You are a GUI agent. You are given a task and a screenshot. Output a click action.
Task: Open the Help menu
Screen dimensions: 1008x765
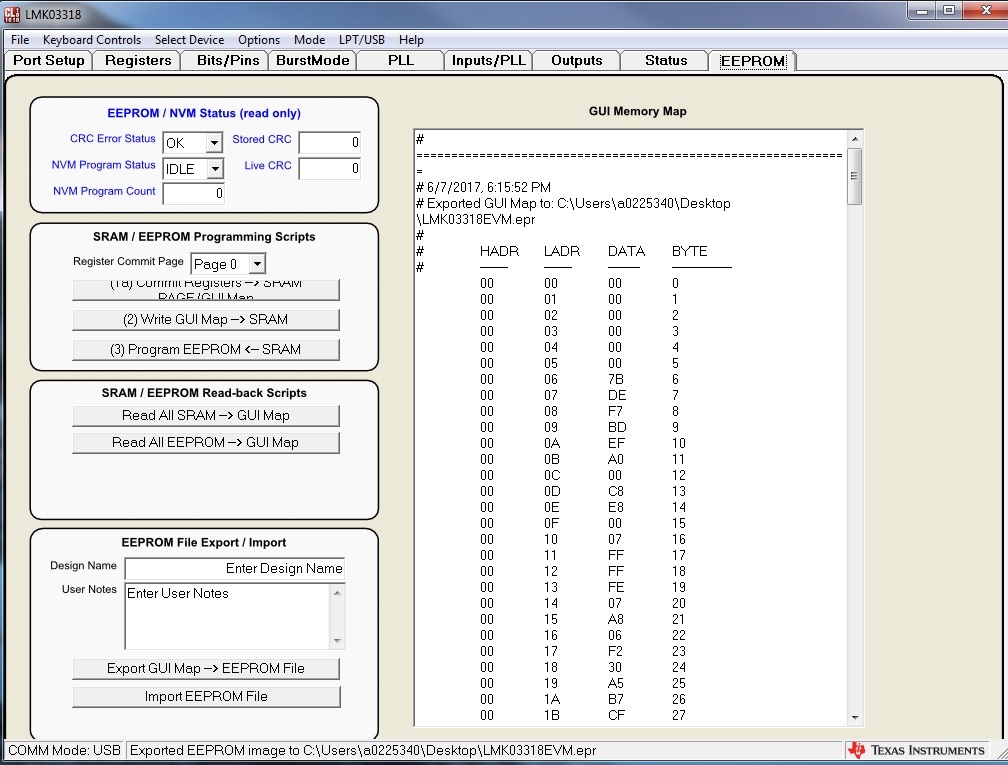click(x=411, y=40)
